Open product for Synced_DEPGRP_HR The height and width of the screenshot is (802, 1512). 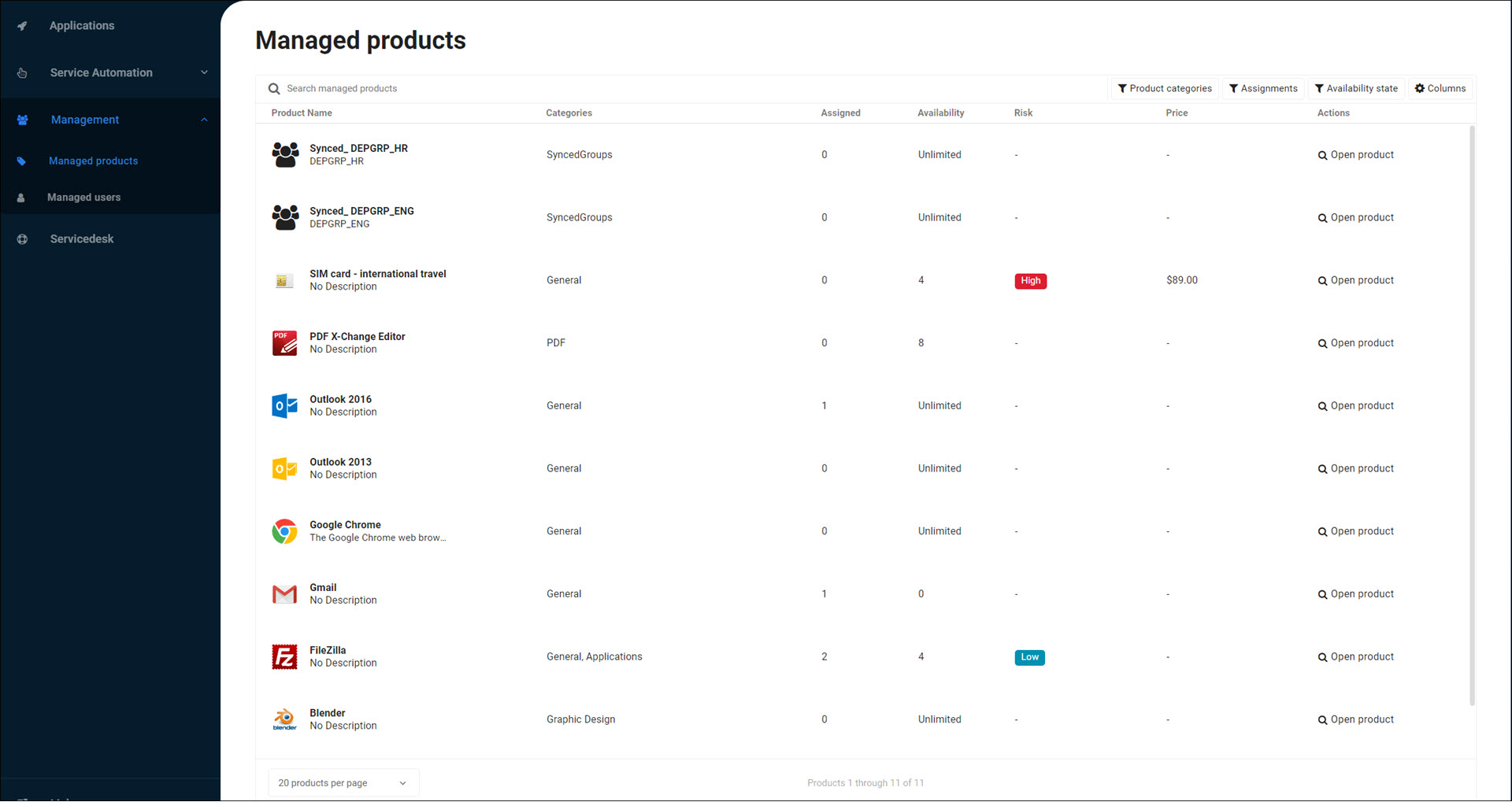pyautogui.click(x=1355, y=155)
